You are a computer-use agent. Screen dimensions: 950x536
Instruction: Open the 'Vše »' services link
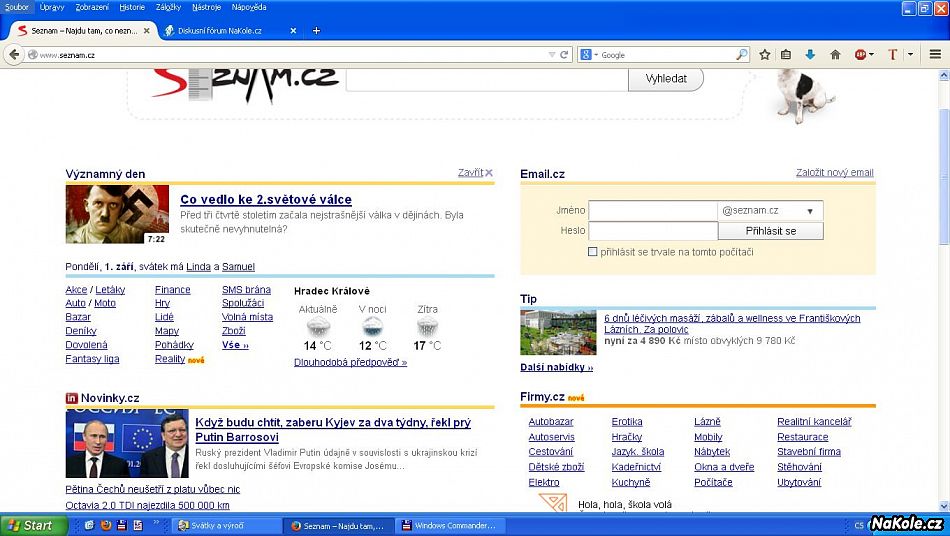point(235,345)
